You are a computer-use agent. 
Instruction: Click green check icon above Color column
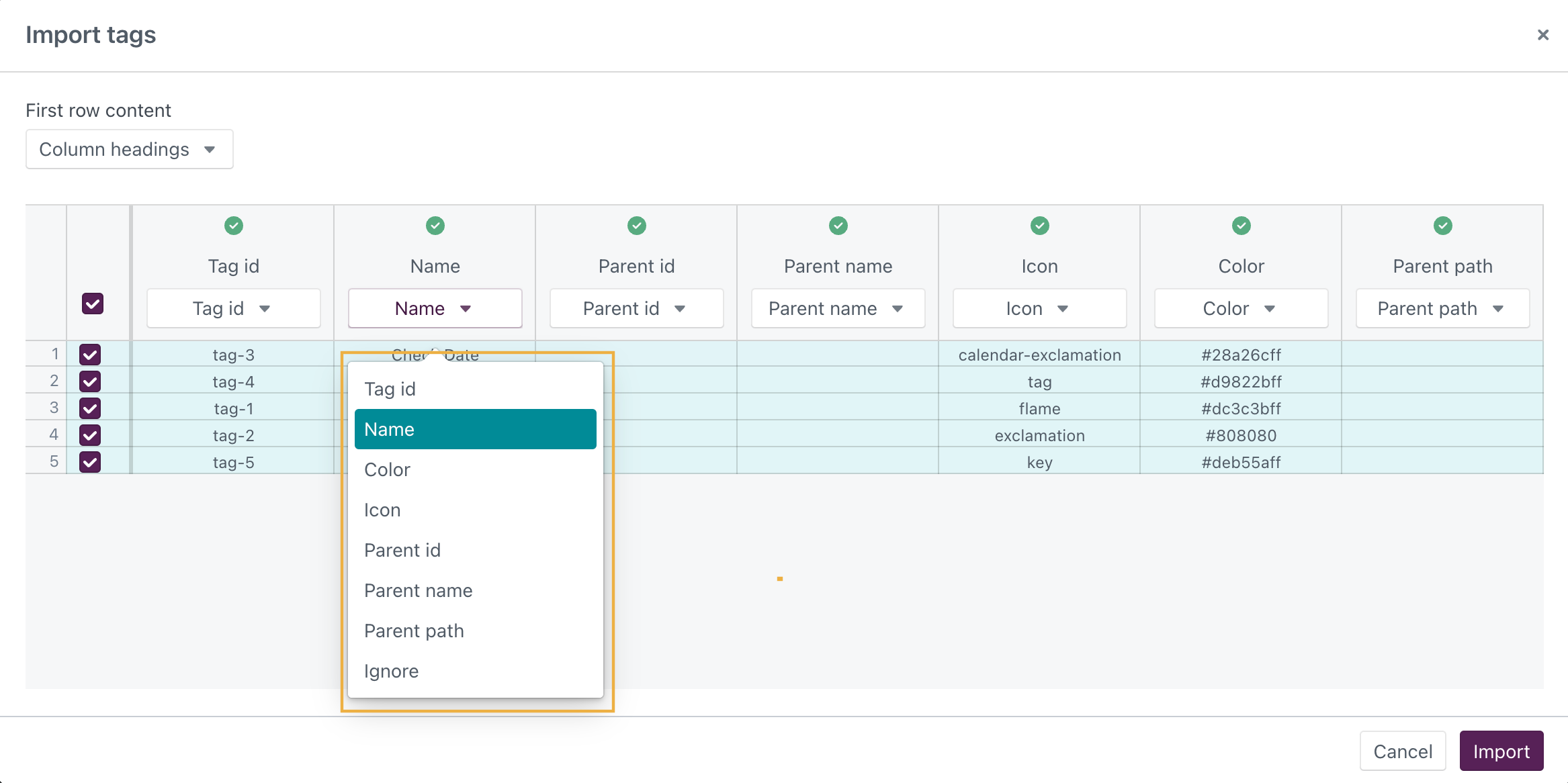coord(1241,226)
